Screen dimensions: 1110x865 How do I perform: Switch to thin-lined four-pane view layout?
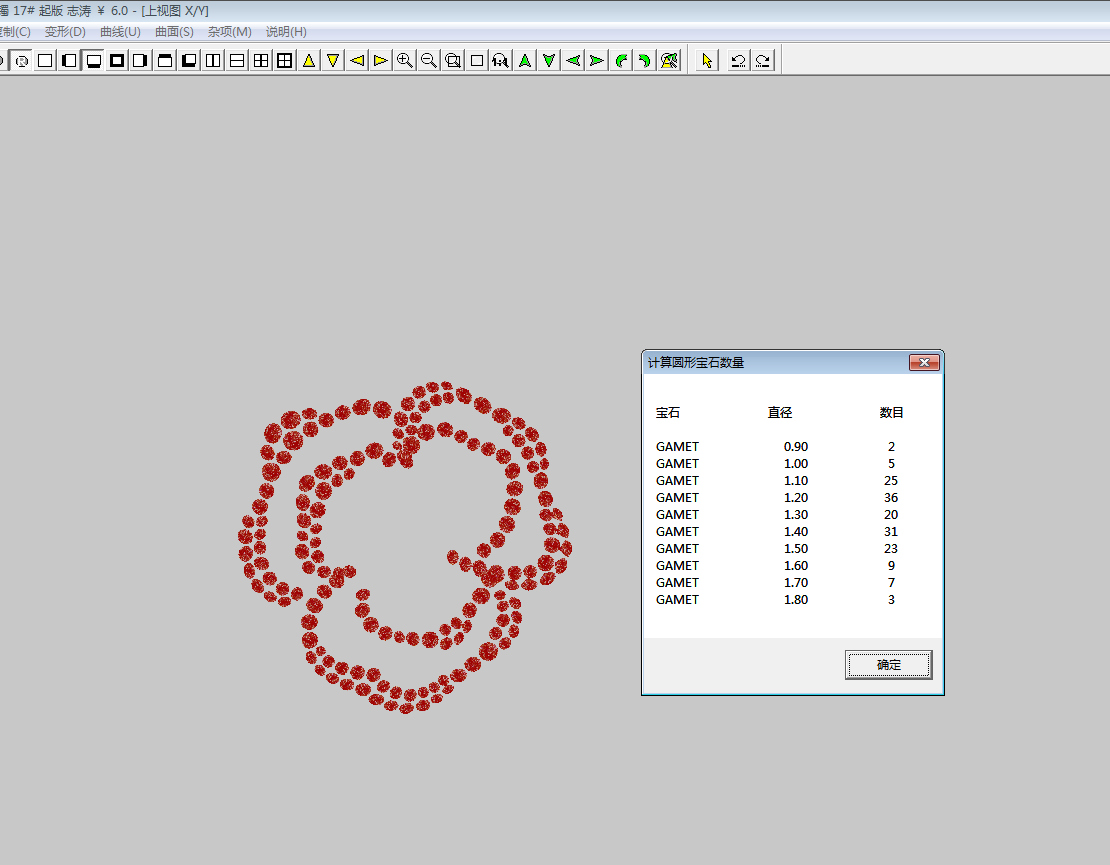pyautogui.click(x=261, y=60)
